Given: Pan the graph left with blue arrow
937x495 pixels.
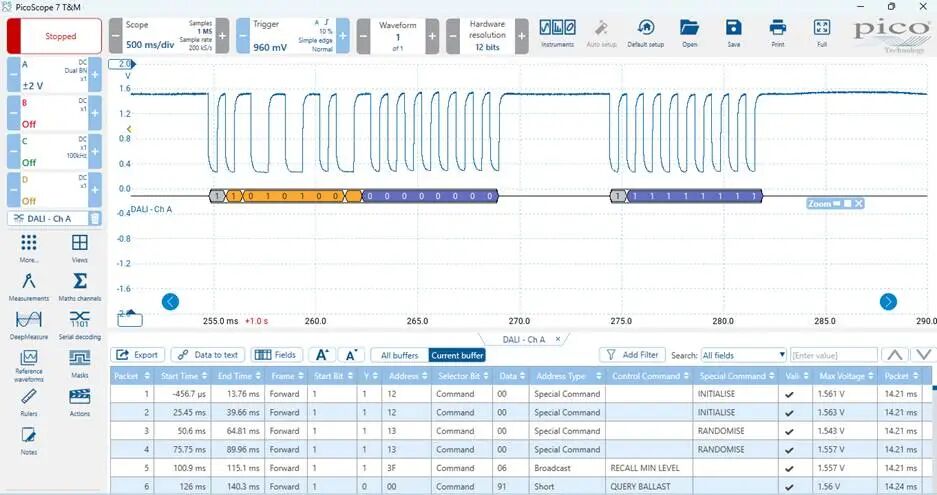Looking at the screenshot, I should [170, 302].
